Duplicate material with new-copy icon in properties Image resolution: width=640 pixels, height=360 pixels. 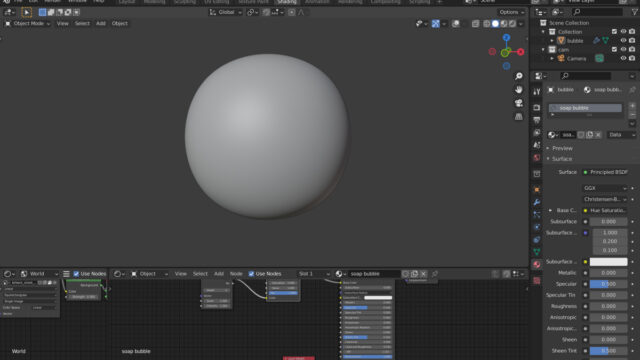[589, 135]
